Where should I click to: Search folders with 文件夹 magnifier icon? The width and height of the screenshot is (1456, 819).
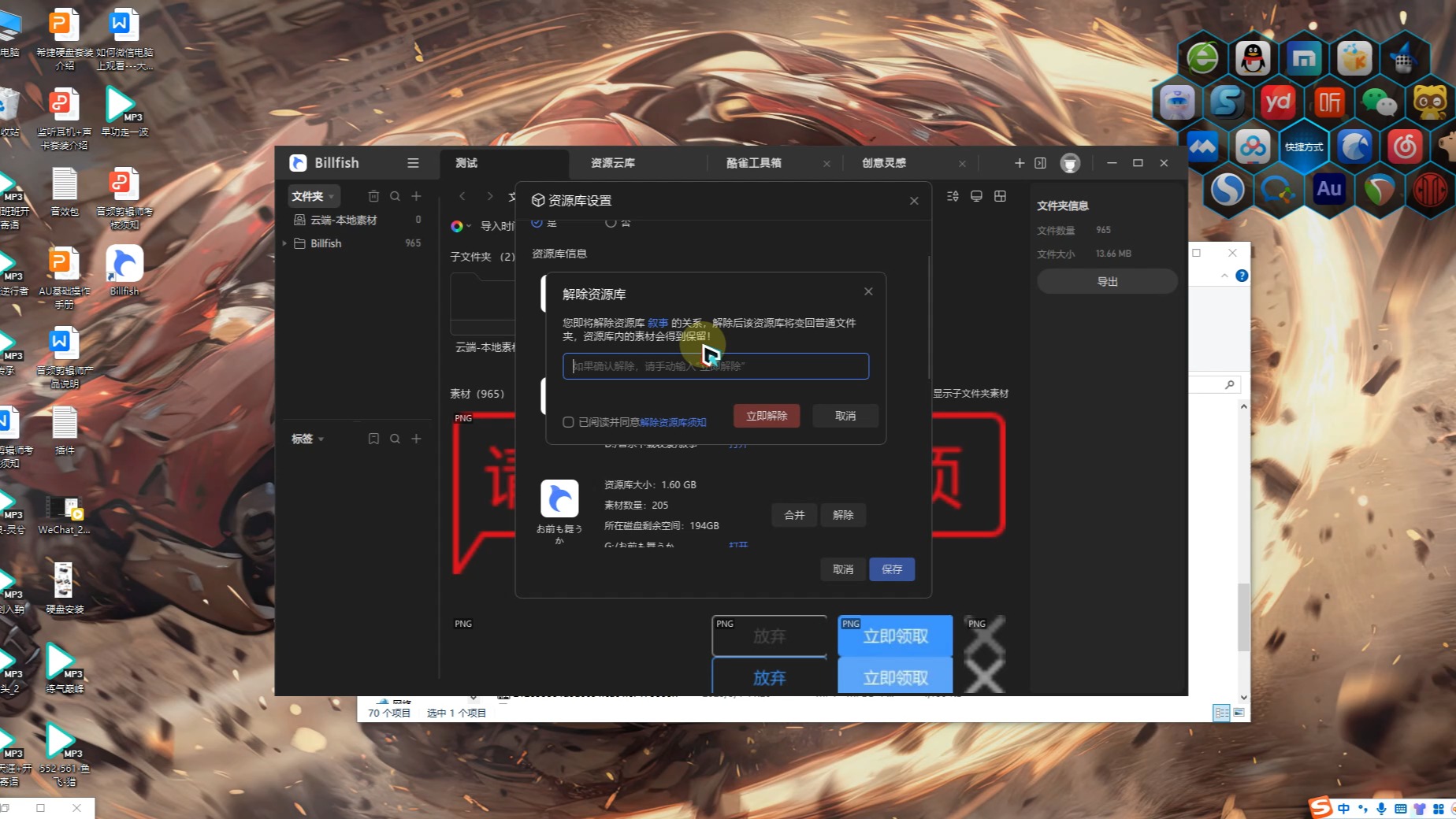click(x=395, y=196)
